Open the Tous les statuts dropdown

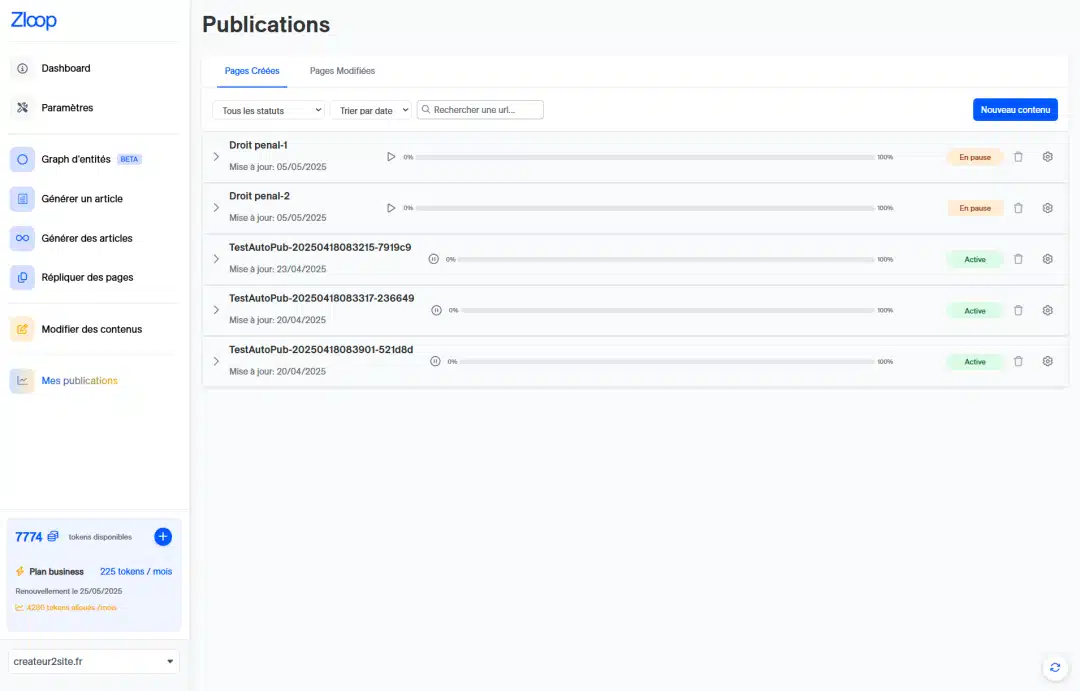pos(268,110)
